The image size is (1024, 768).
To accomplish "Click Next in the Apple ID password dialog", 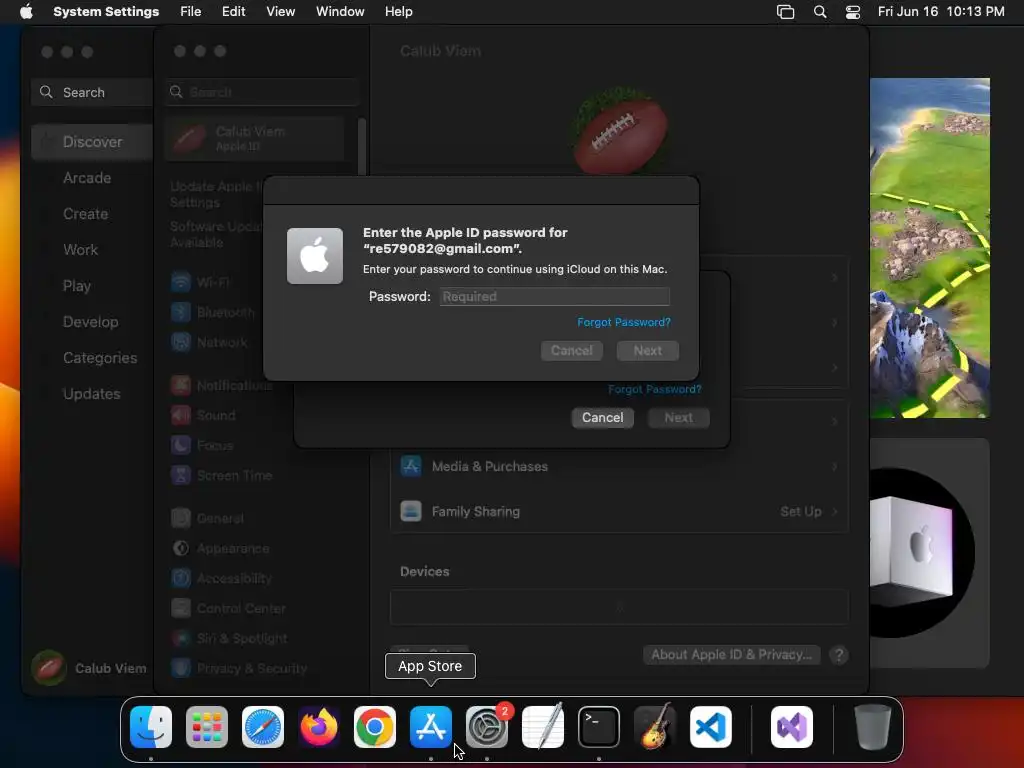I will (648, 351).
